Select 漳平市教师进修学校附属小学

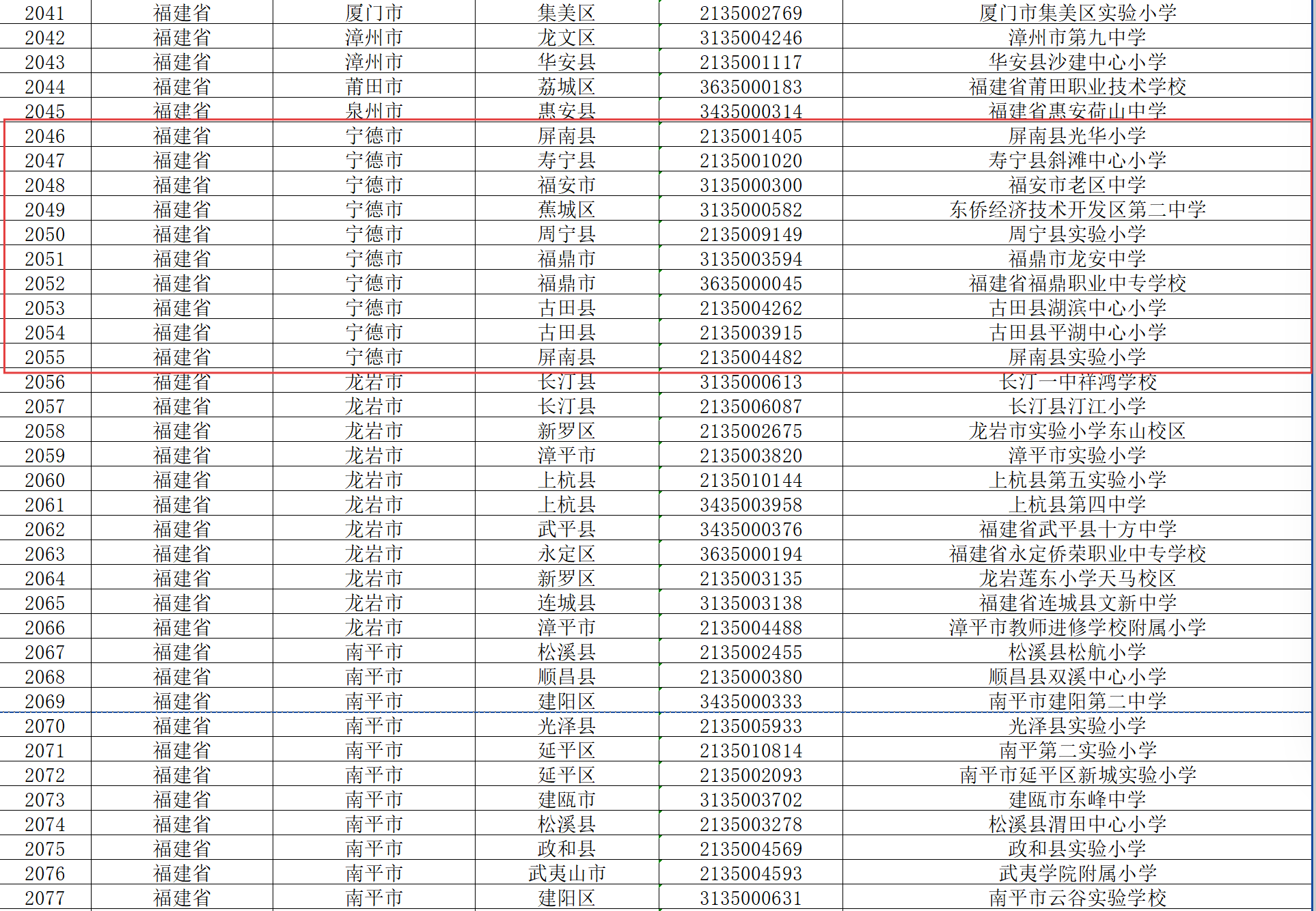(1077, 628)
